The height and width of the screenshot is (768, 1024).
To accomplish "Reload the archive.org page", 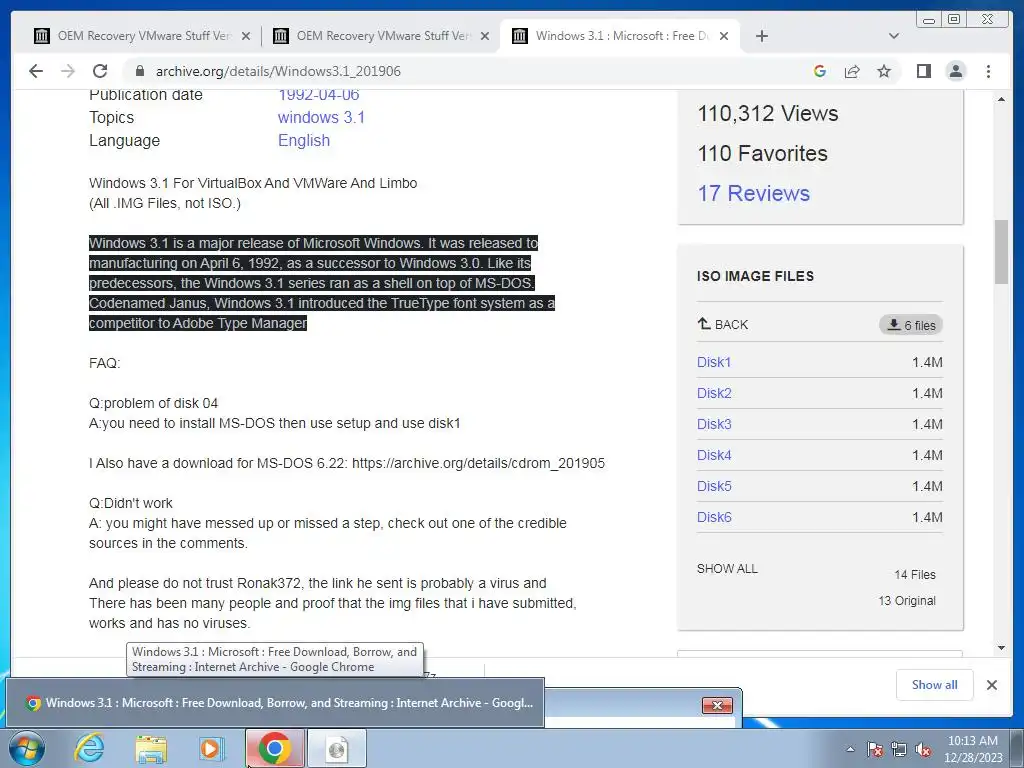I will tap(100, 71).
